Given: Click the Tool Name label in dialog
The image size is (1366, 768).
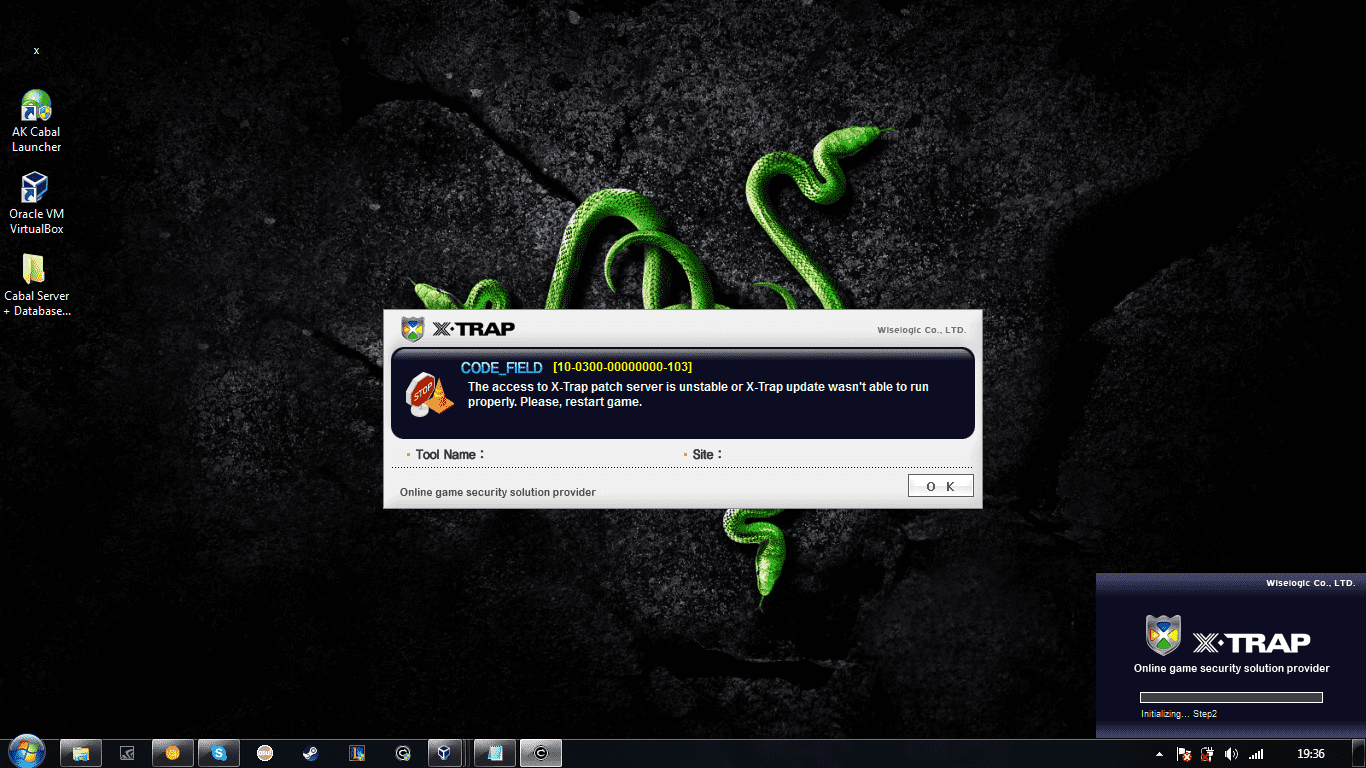Looking at the screenshot, I should (x=449, y=454).
